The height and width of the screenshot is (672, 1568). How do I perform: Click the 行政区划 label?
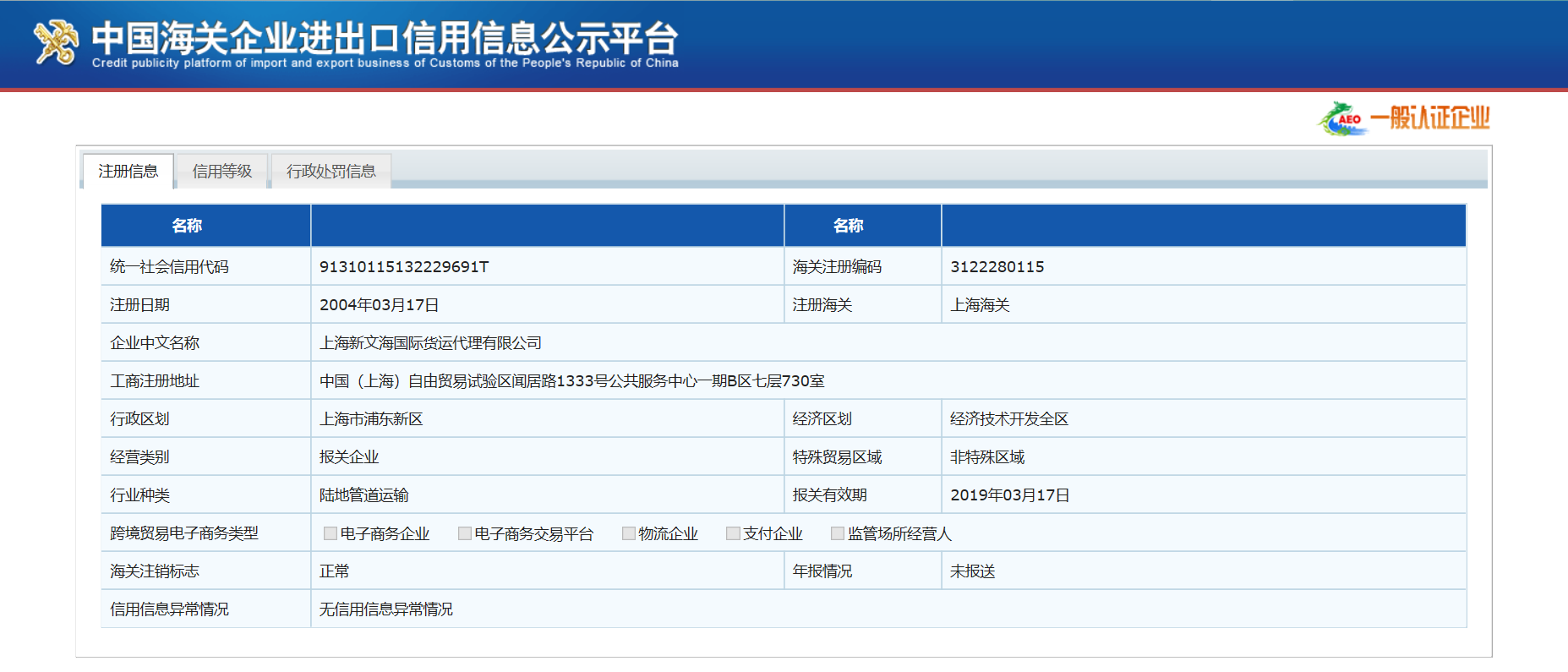pyautogui.click(x=139, y=419)
